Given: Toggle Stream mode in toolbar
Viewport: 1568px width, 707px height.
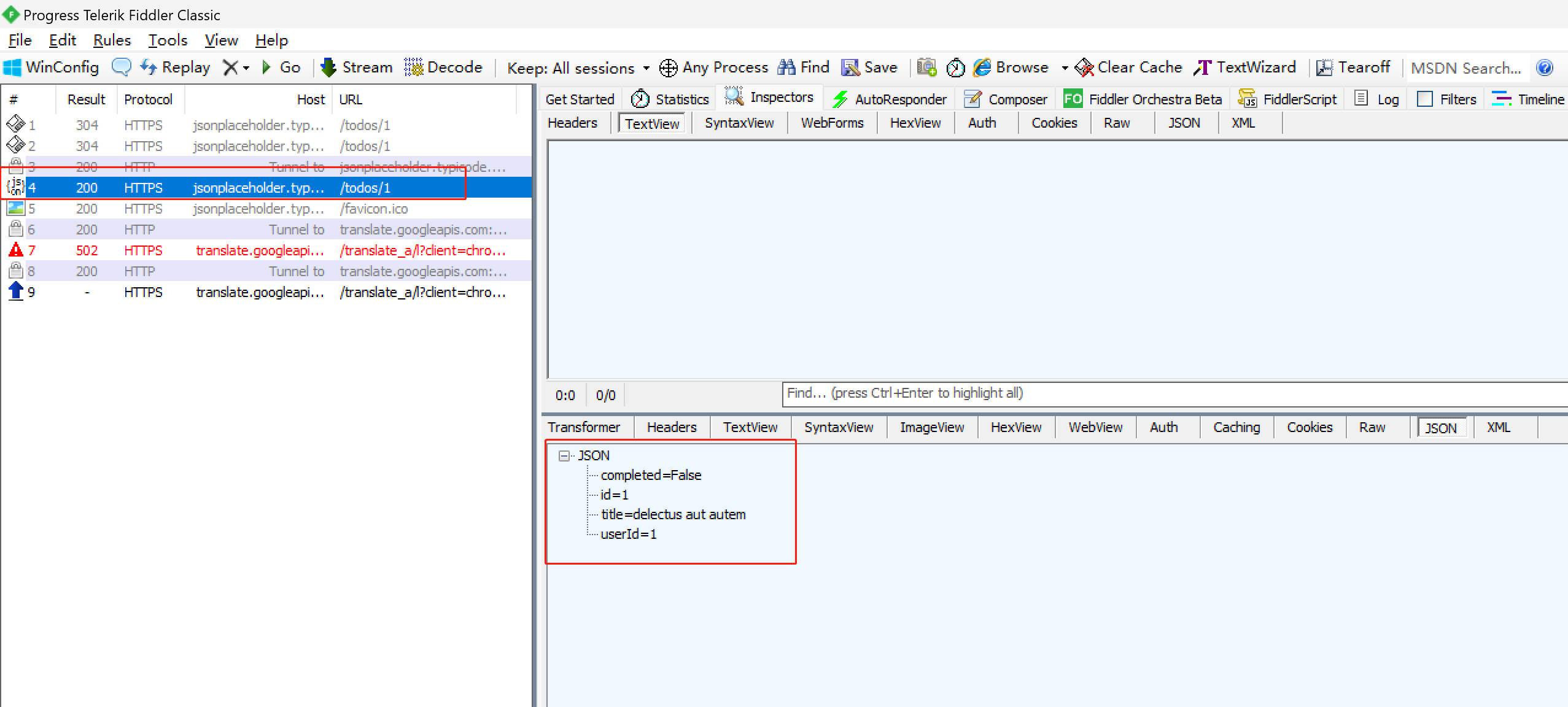Looking at the screenshot, I should [357, 68].
